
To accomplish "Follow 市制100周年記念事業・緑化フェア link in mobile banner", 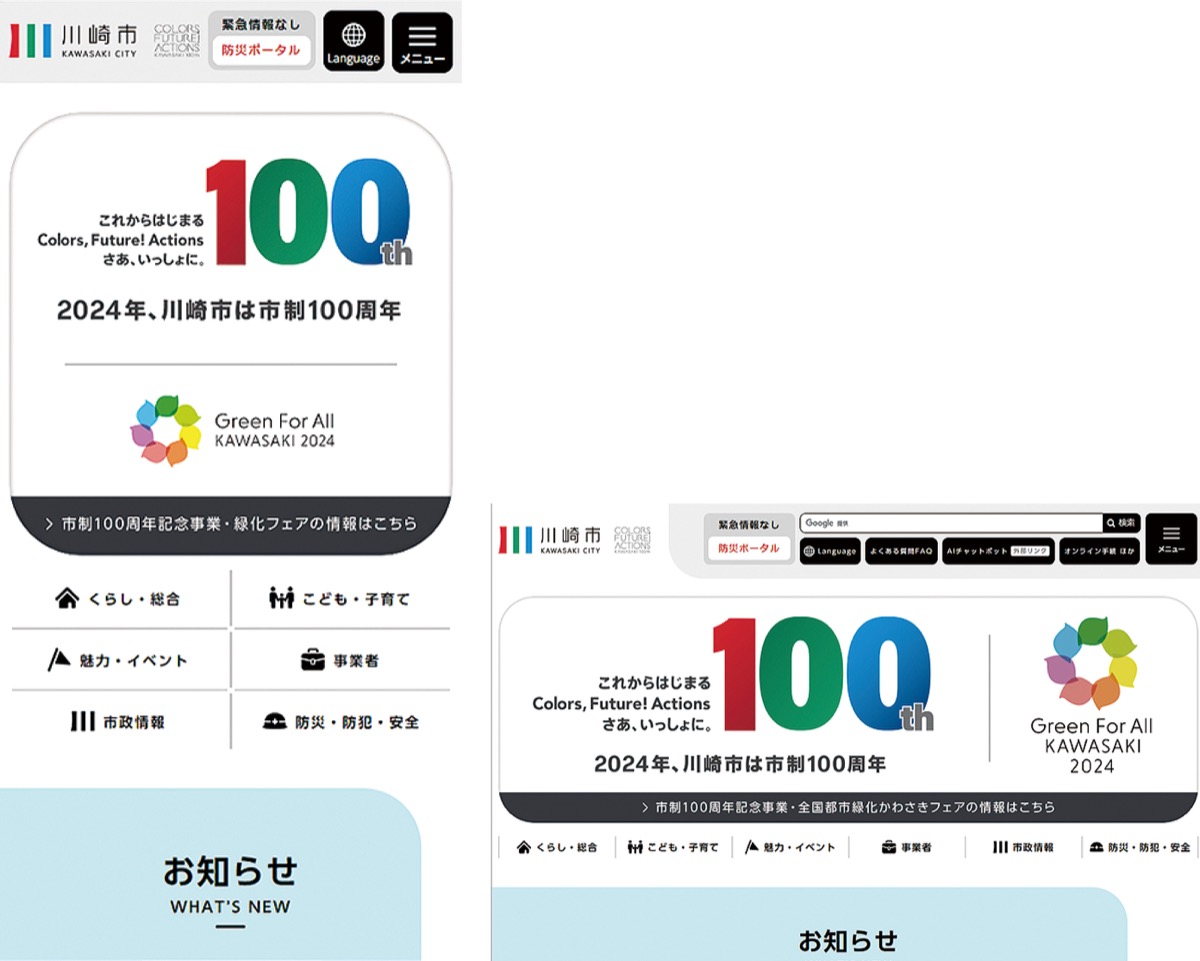I will coord(231,524).
